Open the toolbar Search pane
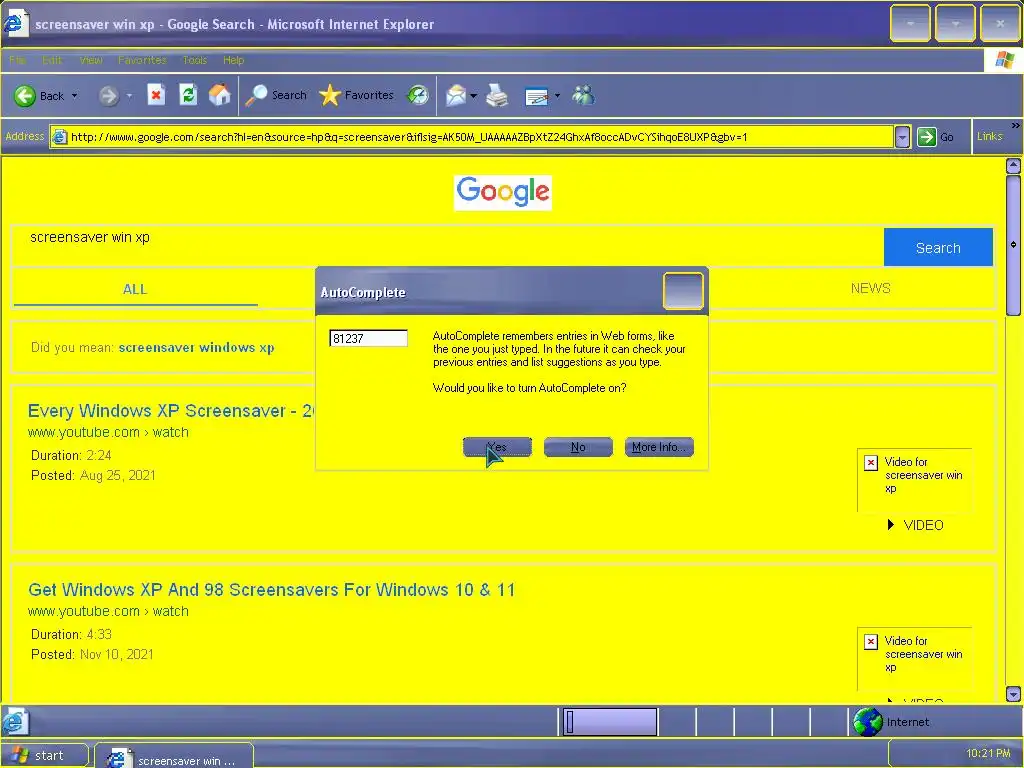The height and width of the screenshot is (768, 1024). tap(276, 95)
